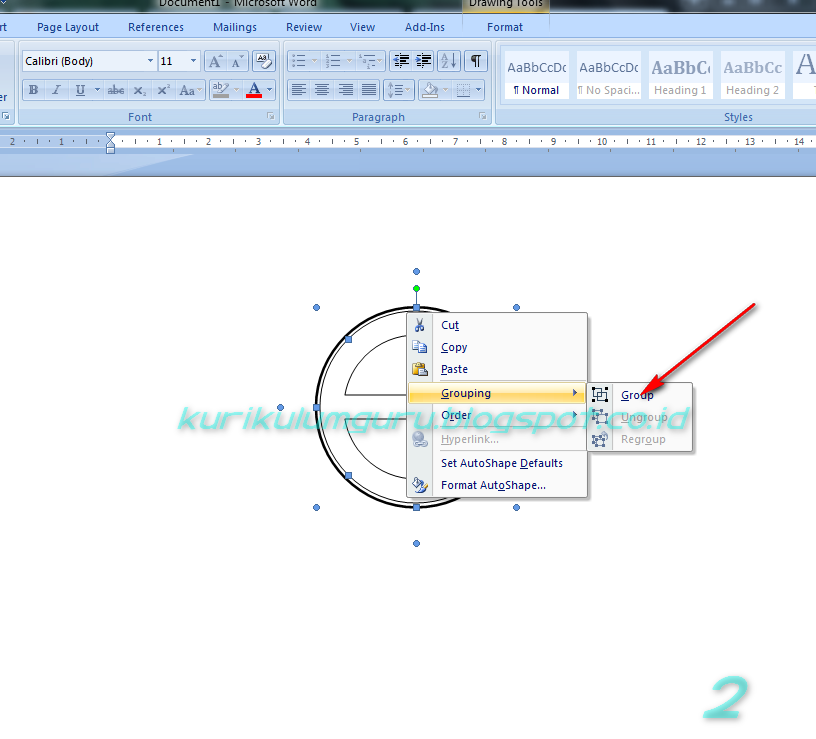
Task: Open the Order submenu in context menu
Action: (x=455, y=415)
